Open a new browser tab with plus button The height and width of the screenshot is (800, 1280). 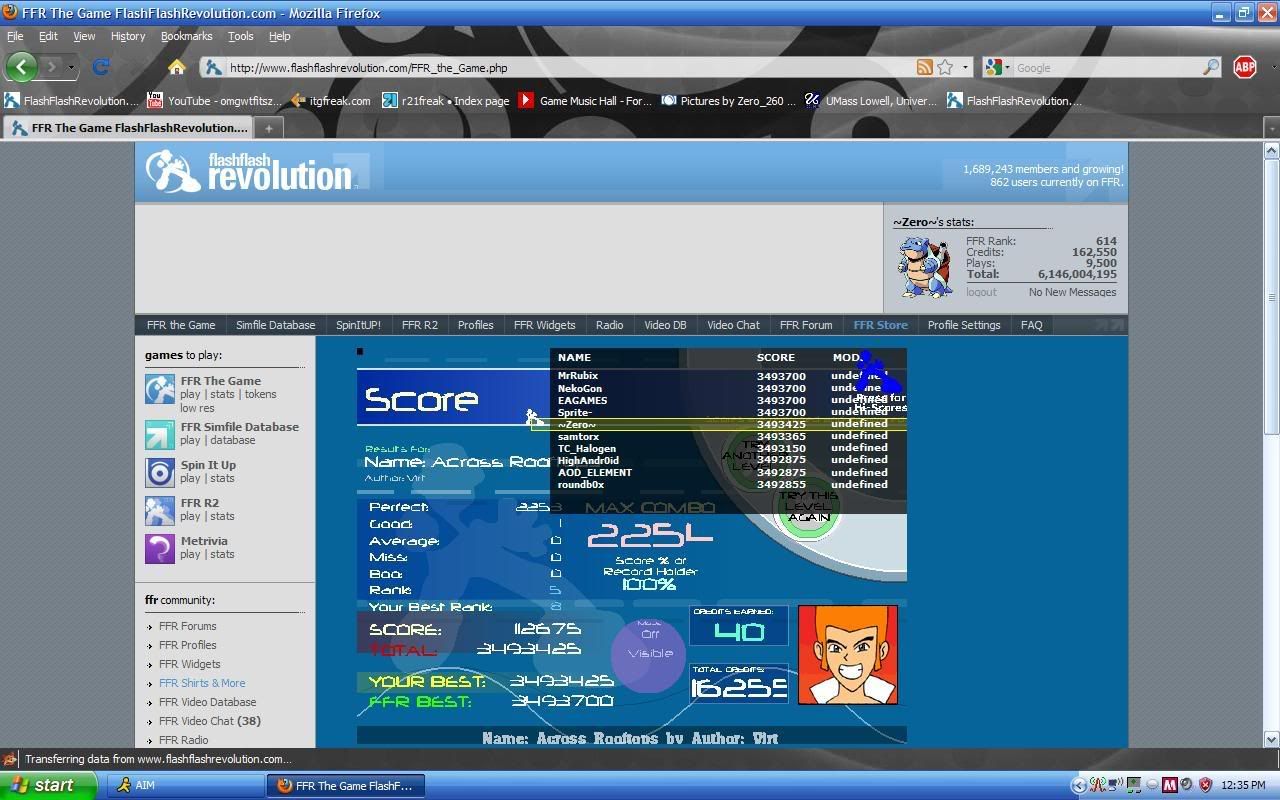pyautogui.click(x=269, y=128)
